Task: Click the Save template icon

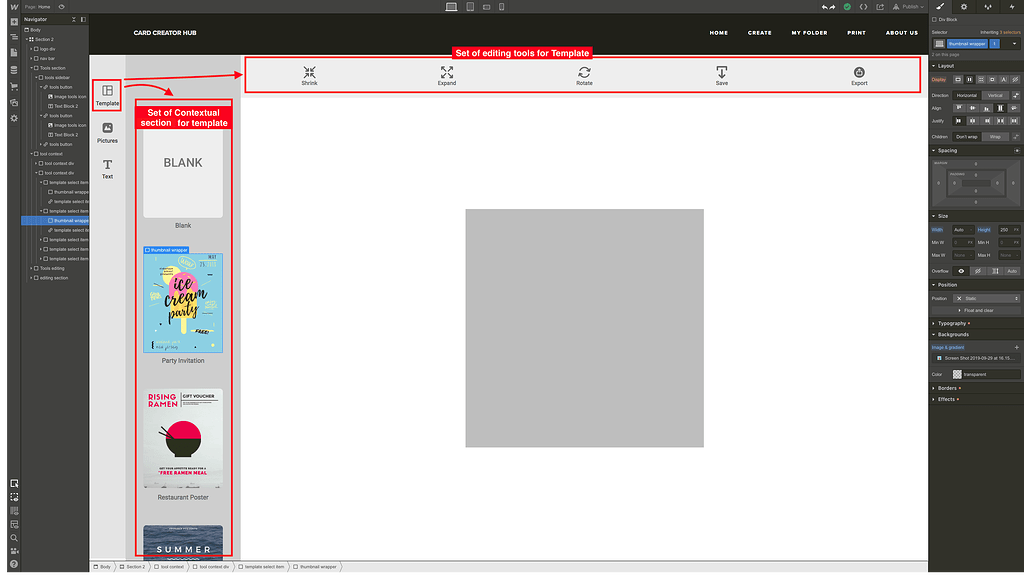Action: 721,75
